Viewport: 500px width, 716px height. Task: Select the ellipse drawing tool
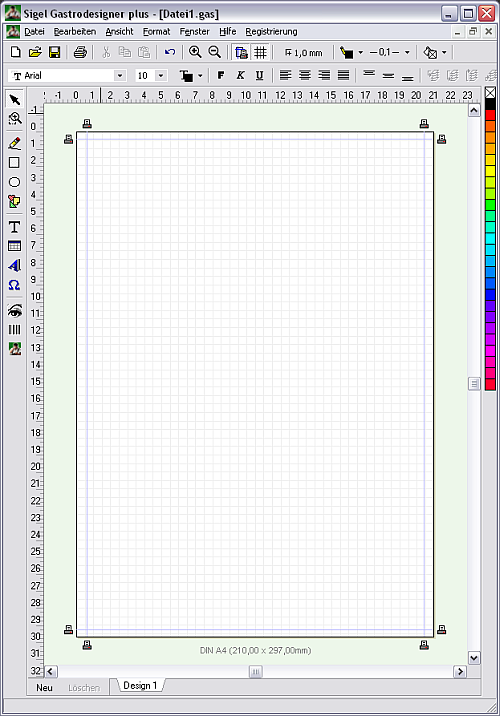tap(14, 182)
